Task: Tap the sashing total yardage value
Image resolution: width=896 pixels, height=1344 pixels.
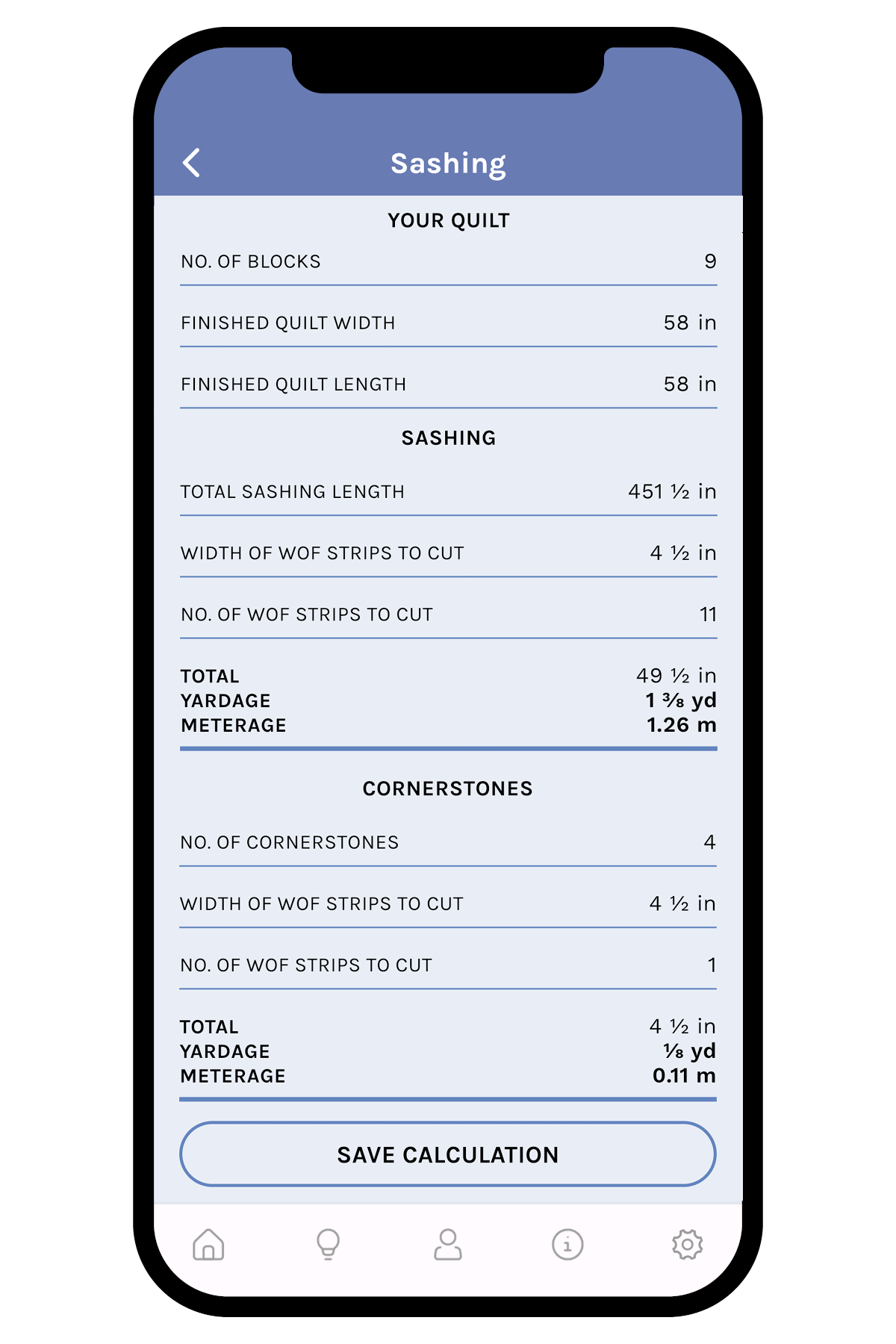Action: point(680,700)
